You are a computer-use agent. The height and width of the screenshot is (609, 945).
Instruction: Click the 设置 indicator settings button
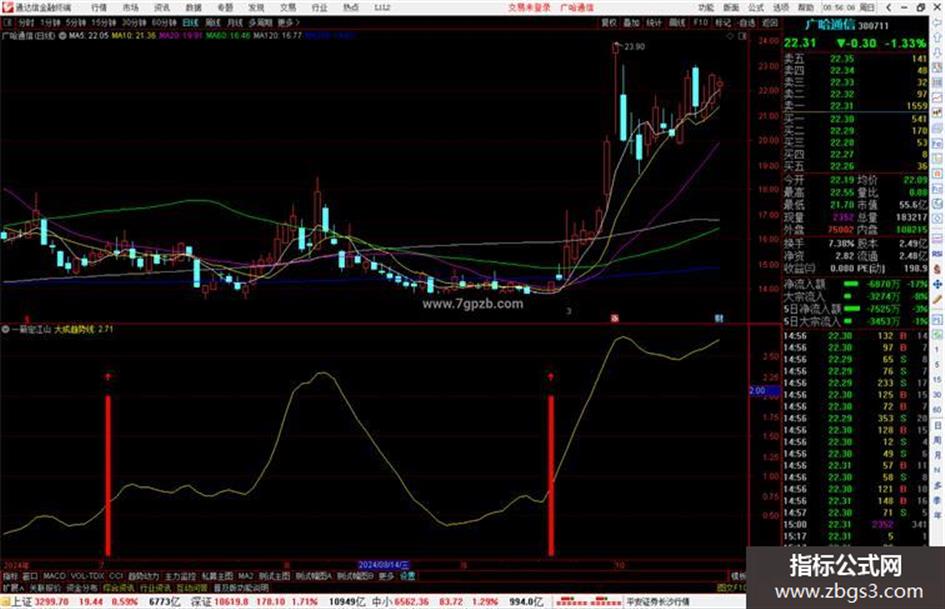tap(407, 576)
